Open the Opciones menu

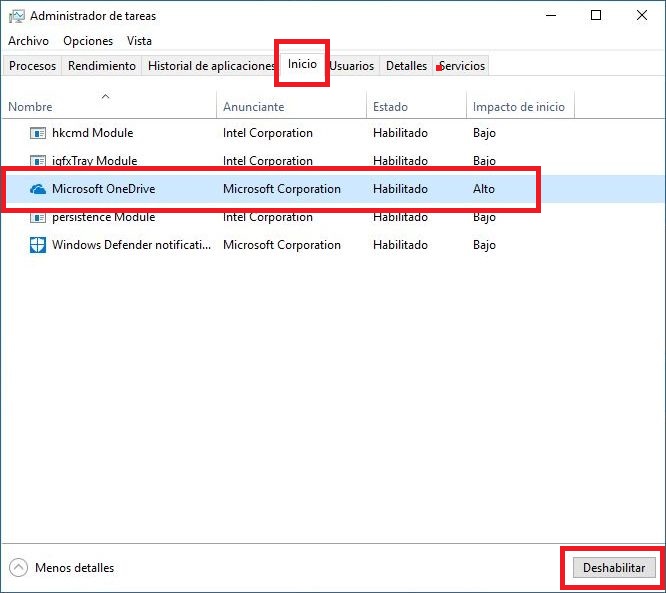click(88, 41)
